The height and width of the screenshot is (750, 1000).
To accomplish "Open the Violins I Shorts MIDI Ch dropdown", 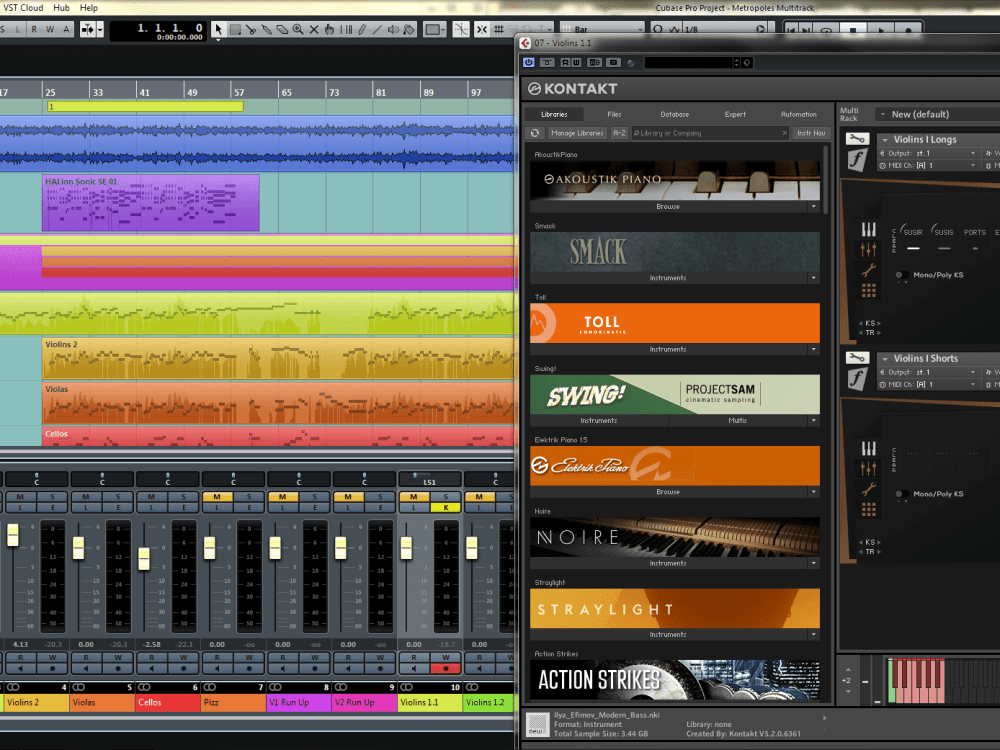I will tap(928, 385).
